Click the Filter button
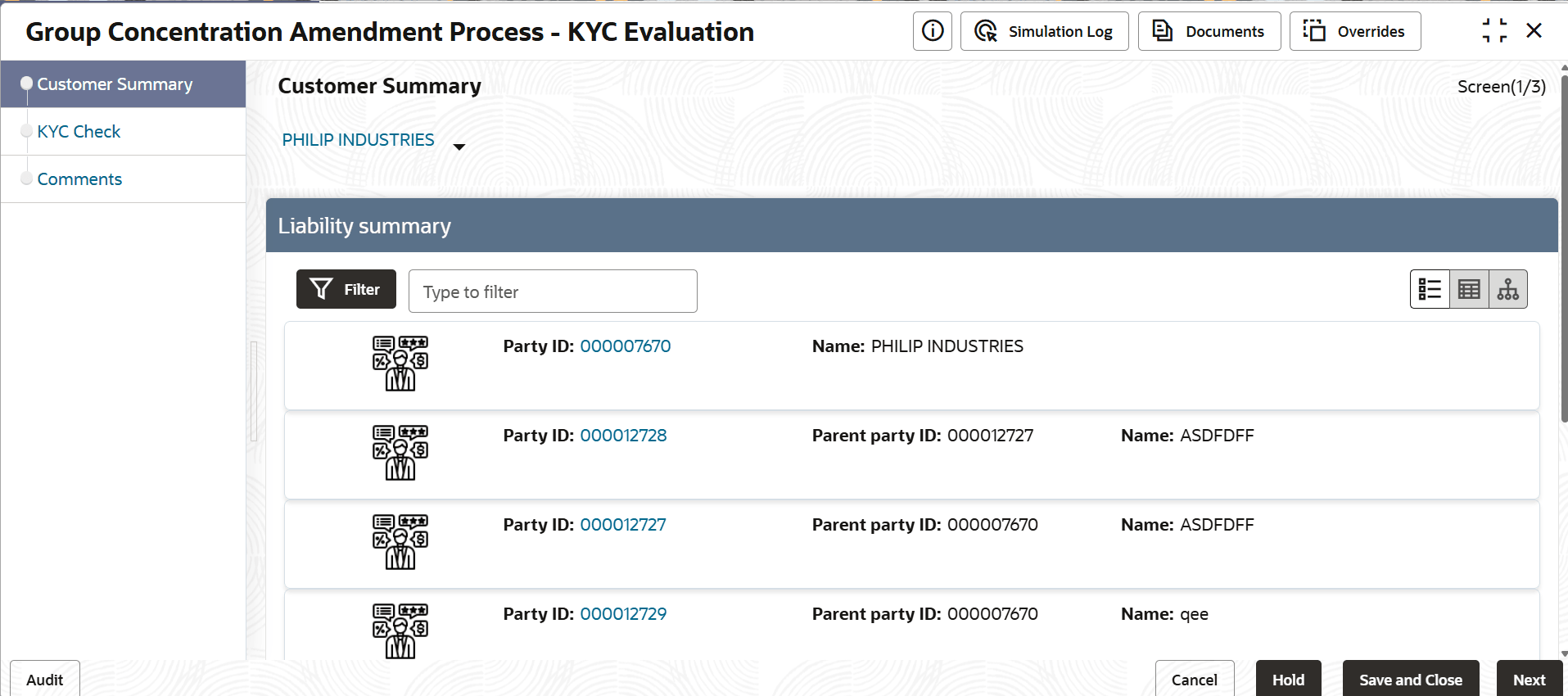The height and width of the screenshot is (696, 1568). (x=346, y=289)
